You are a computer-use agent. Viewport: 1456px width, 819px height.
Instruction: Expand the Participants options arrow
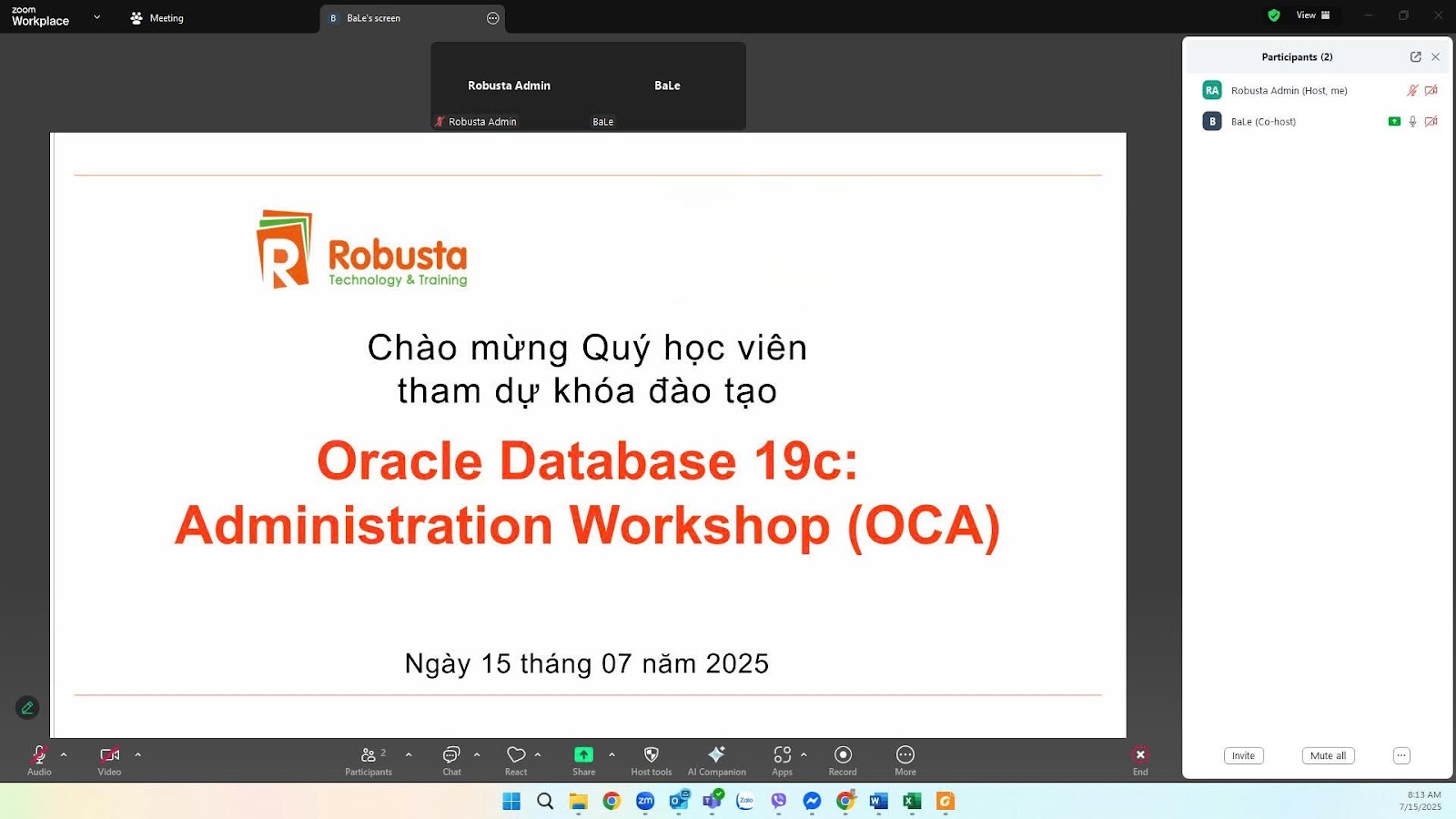point(409,754)
